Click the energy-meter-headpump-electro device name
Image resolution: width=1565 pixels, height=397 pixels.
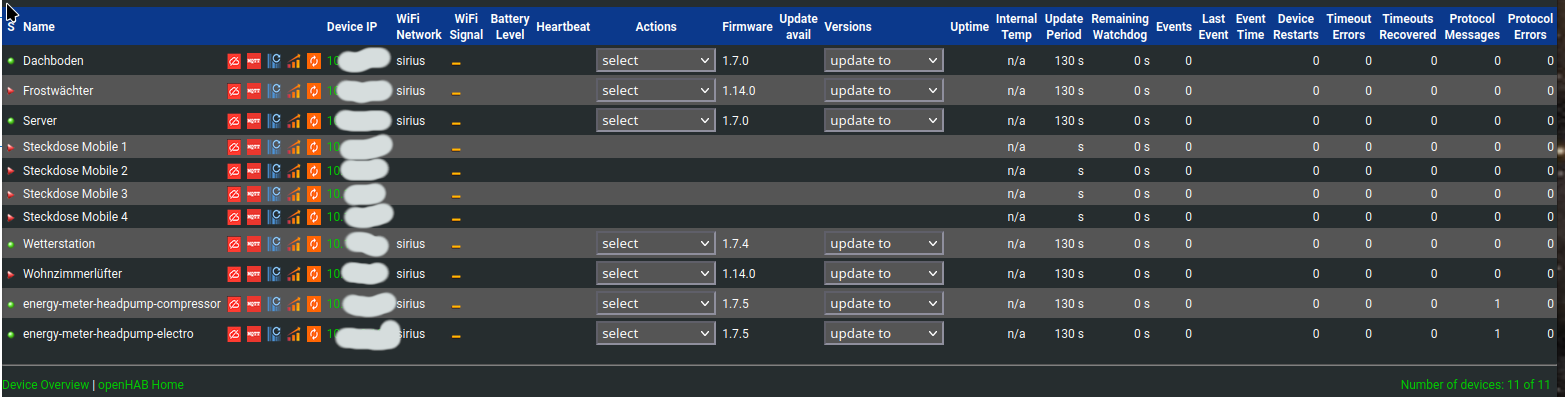point(108,334)
